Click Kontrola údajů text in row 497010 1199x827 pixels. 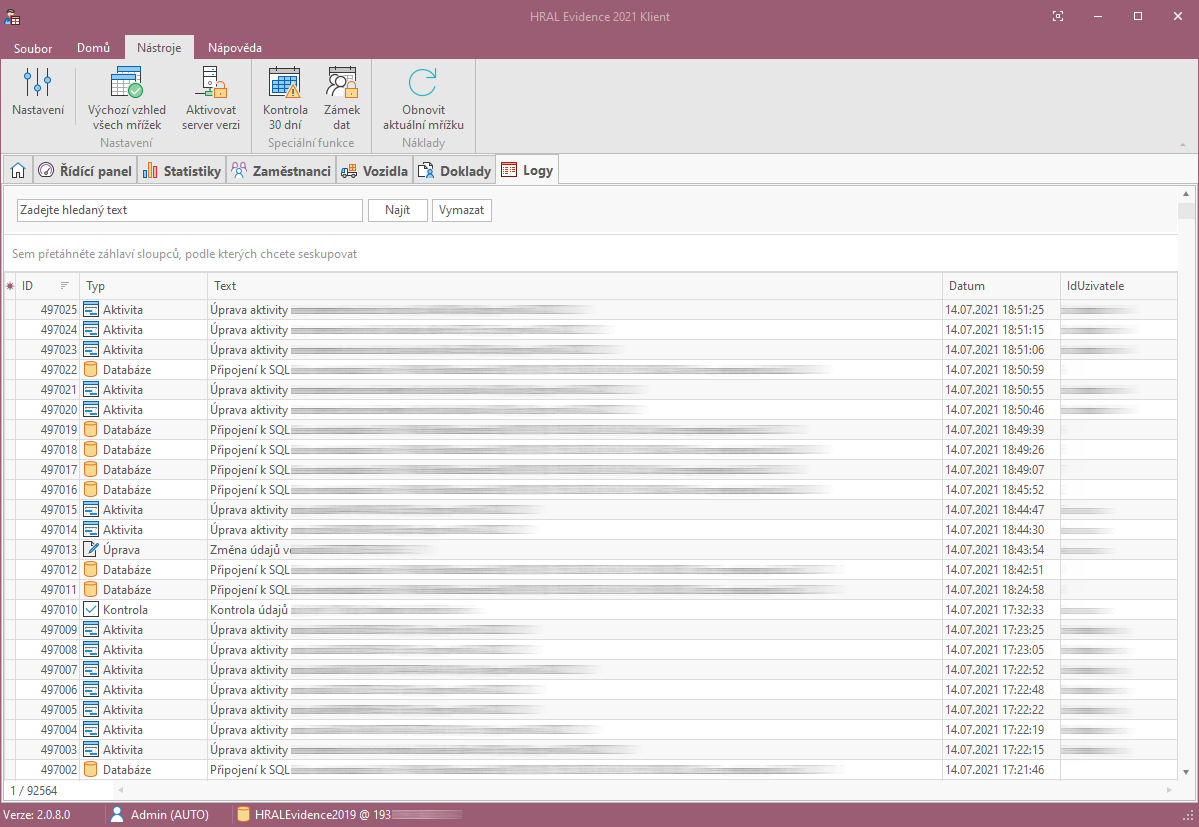coord(249,609)
